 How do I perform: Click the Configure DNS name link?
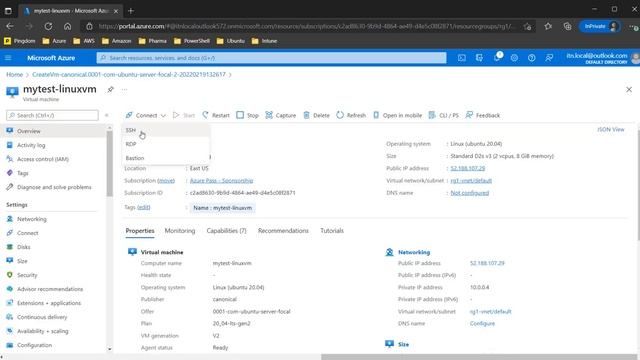pyautogui.click(x=482, y=323)
